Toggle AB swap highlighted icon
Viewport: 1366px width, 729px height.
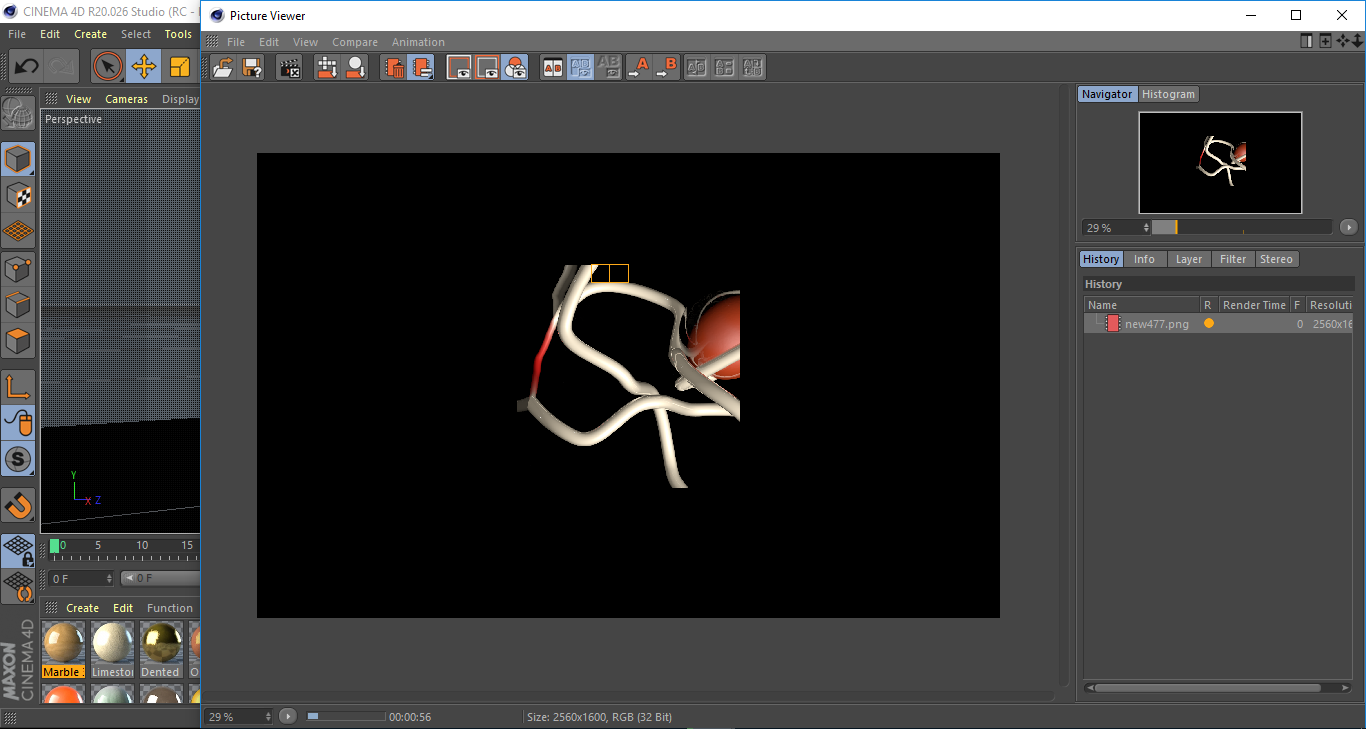[x=580, y=68]
